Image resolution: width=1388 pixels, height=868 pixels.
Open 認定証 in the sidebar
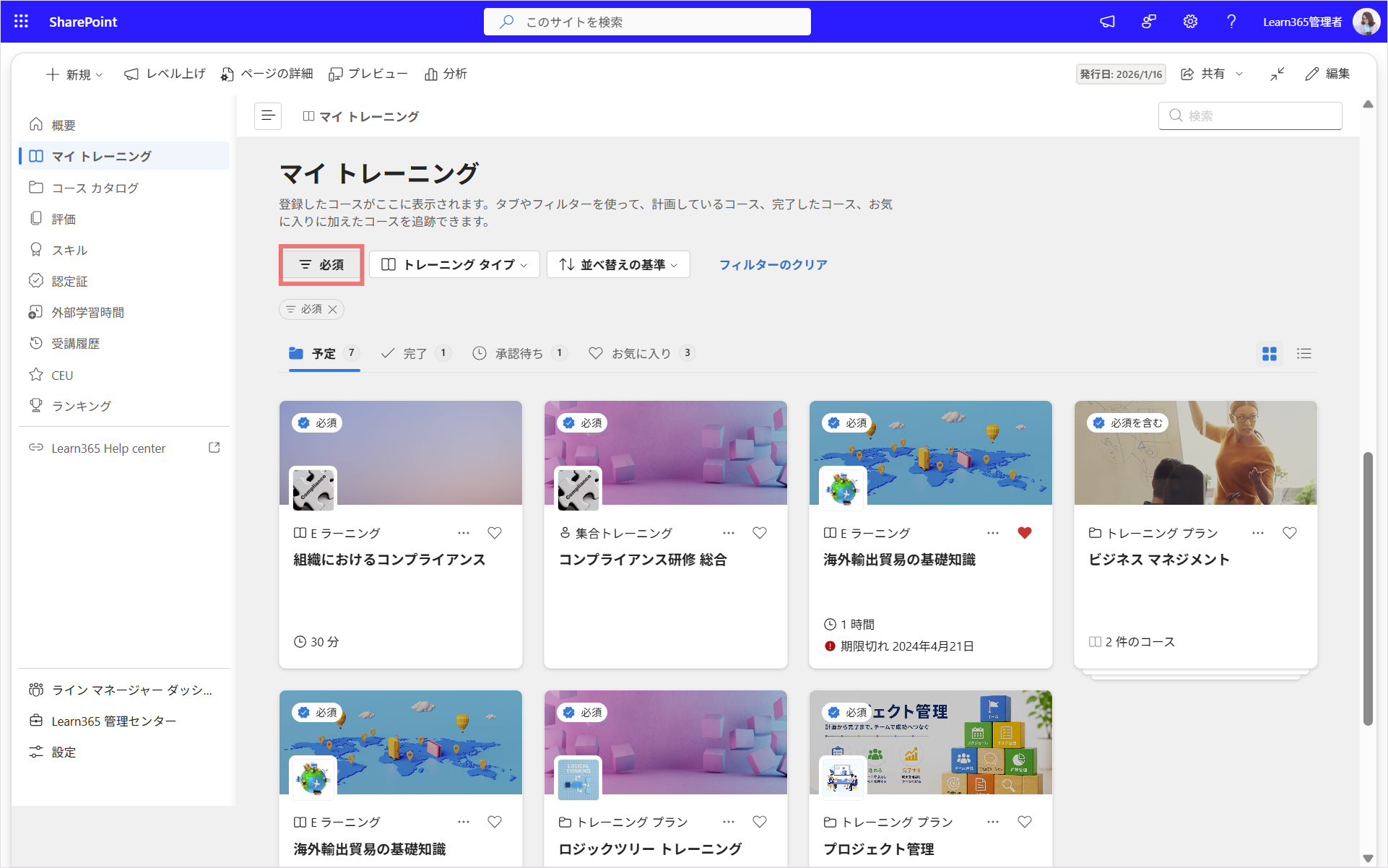[x=124, y=281]
